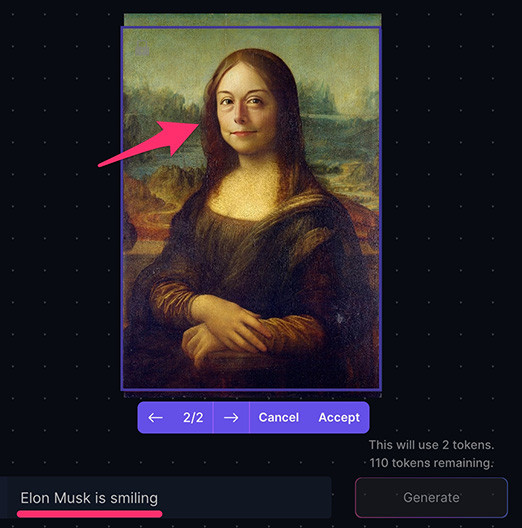Click original image strip below the frame
The height and width of the screenshot is (528, 522).
coord(253,395)
